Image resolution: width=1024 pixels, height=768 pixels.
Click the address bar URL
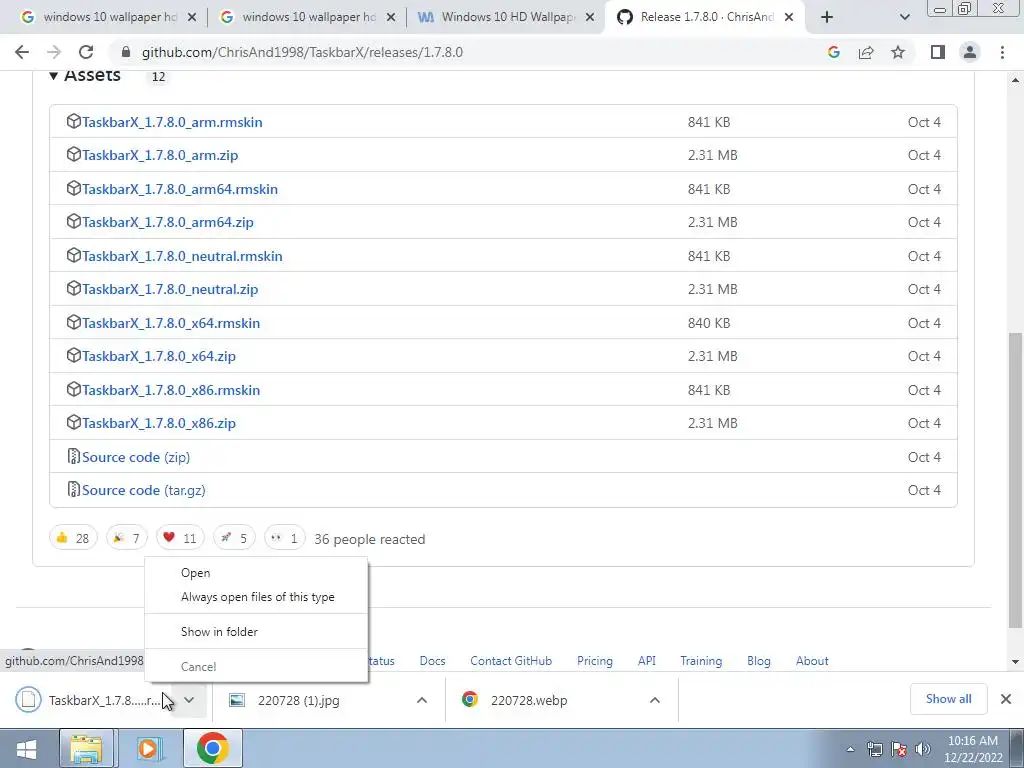302,52
